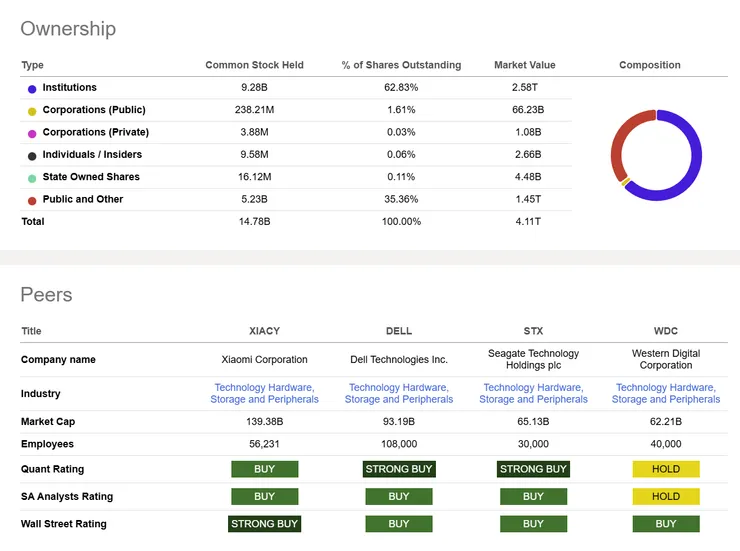
Task: Click DELL Quant Rating Strong Buy badge
Action: click(x=399, y=469)
